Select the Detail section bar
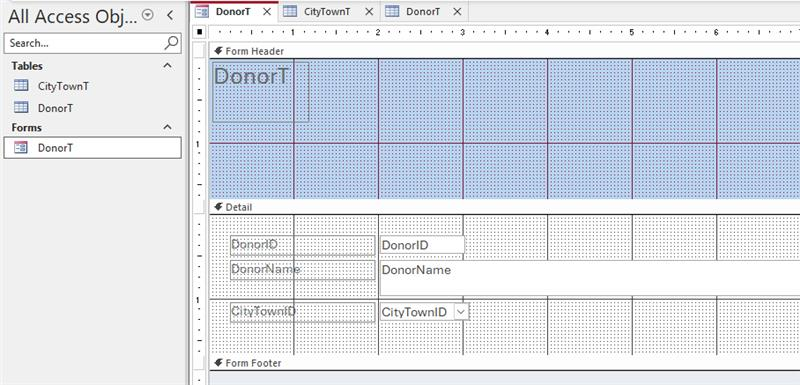Screen dimensions: 800x385 coord(504,207)
